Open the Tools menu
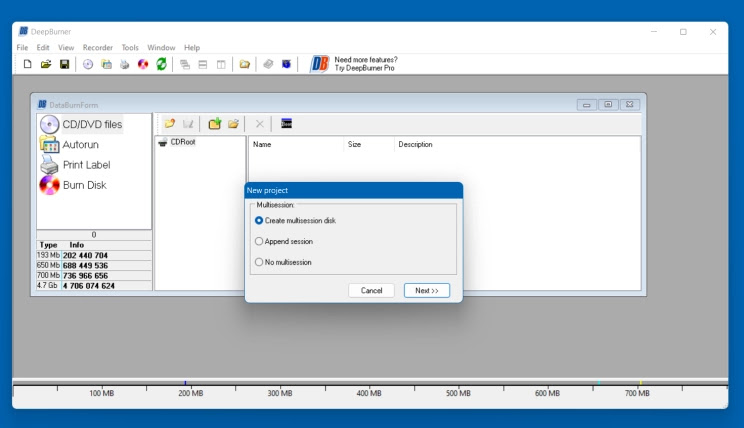 [130, 47]
